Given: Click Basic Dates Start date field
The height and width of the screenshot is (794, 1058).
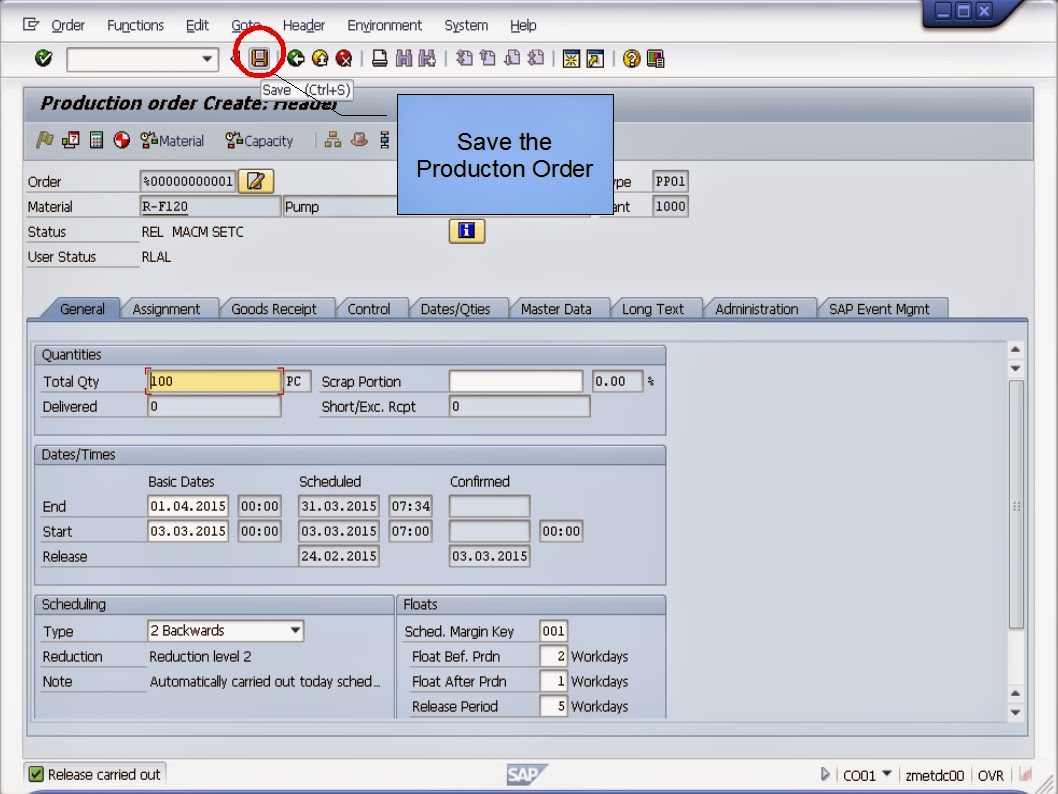Looking at the screenshot, I should click(188, 531).
